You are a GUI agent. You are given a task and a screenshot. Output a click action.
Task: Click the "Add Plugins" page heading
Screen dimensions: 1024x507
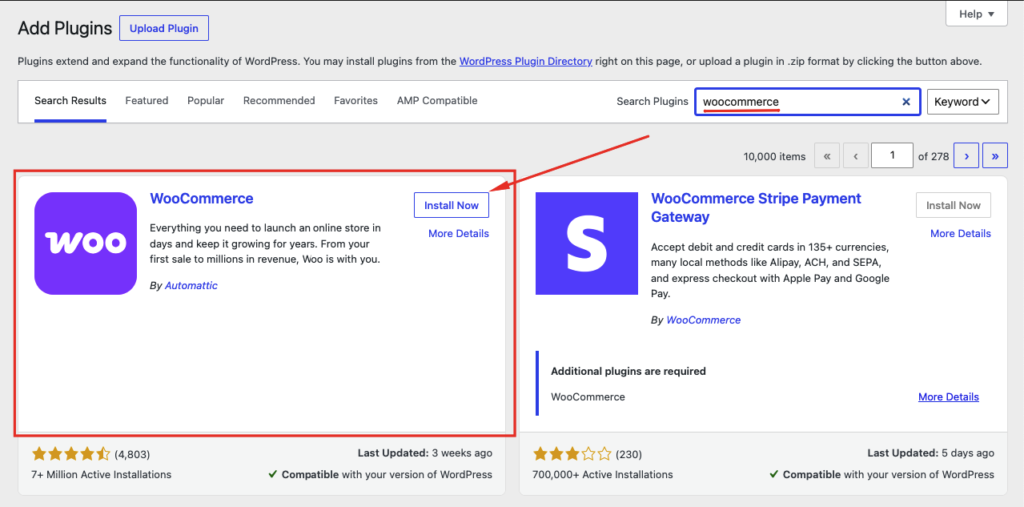[65, 28]
